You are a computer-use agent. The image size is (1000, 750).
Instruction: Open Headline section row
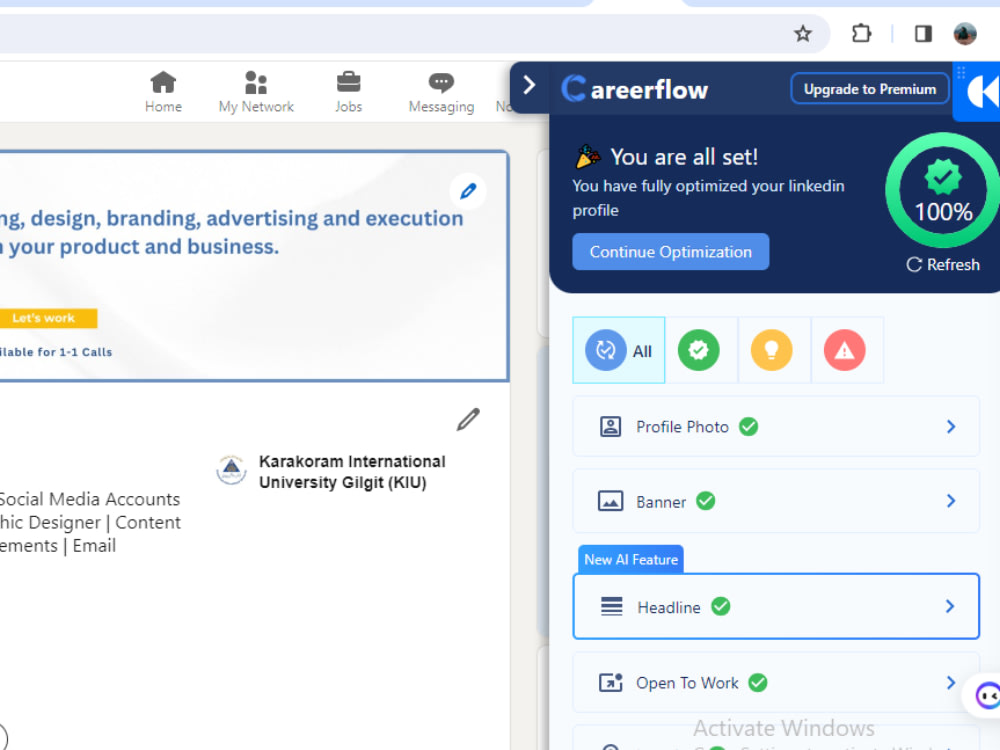click(776, 607)
